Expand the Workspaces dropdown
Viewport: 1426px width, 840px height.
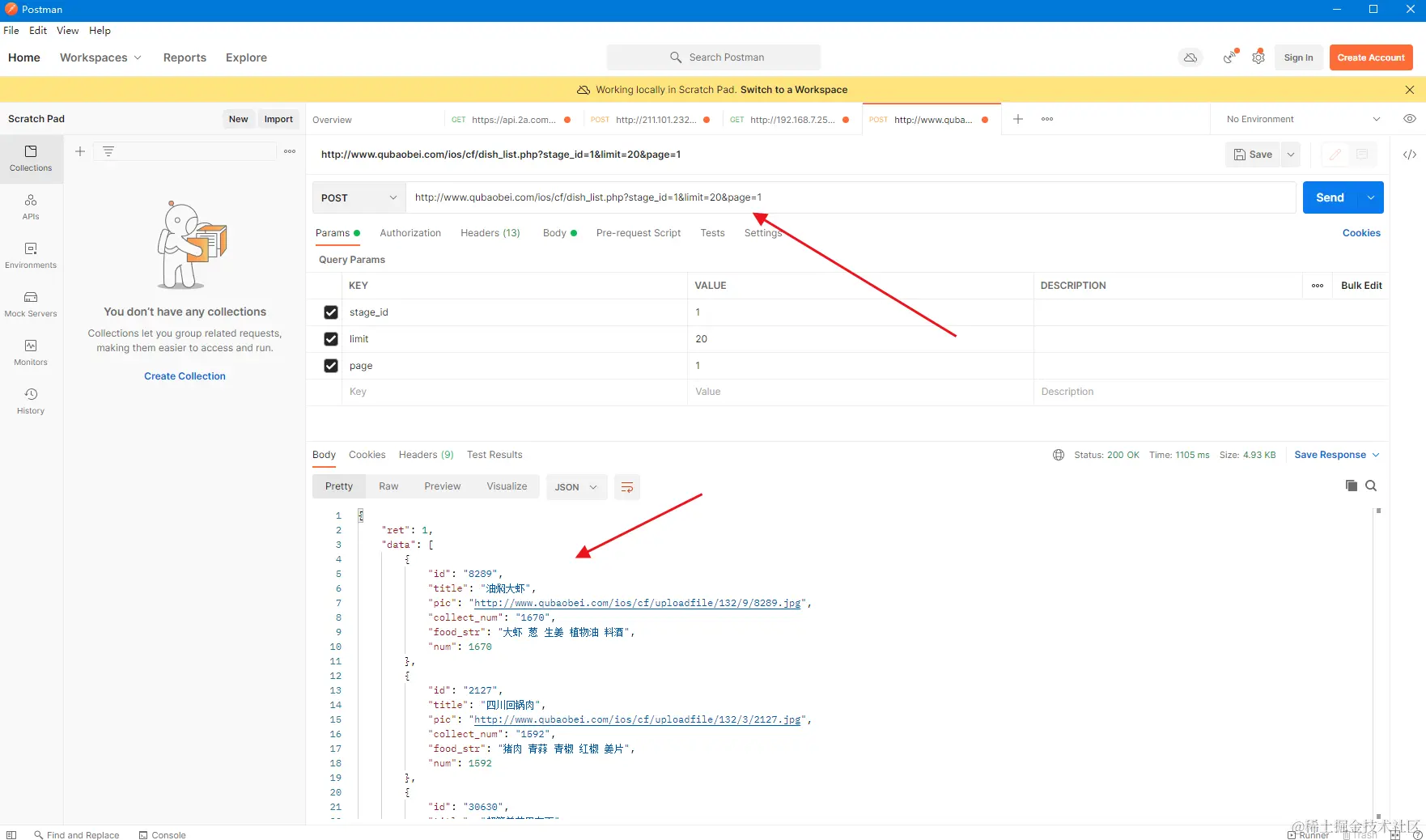(100, 57)
